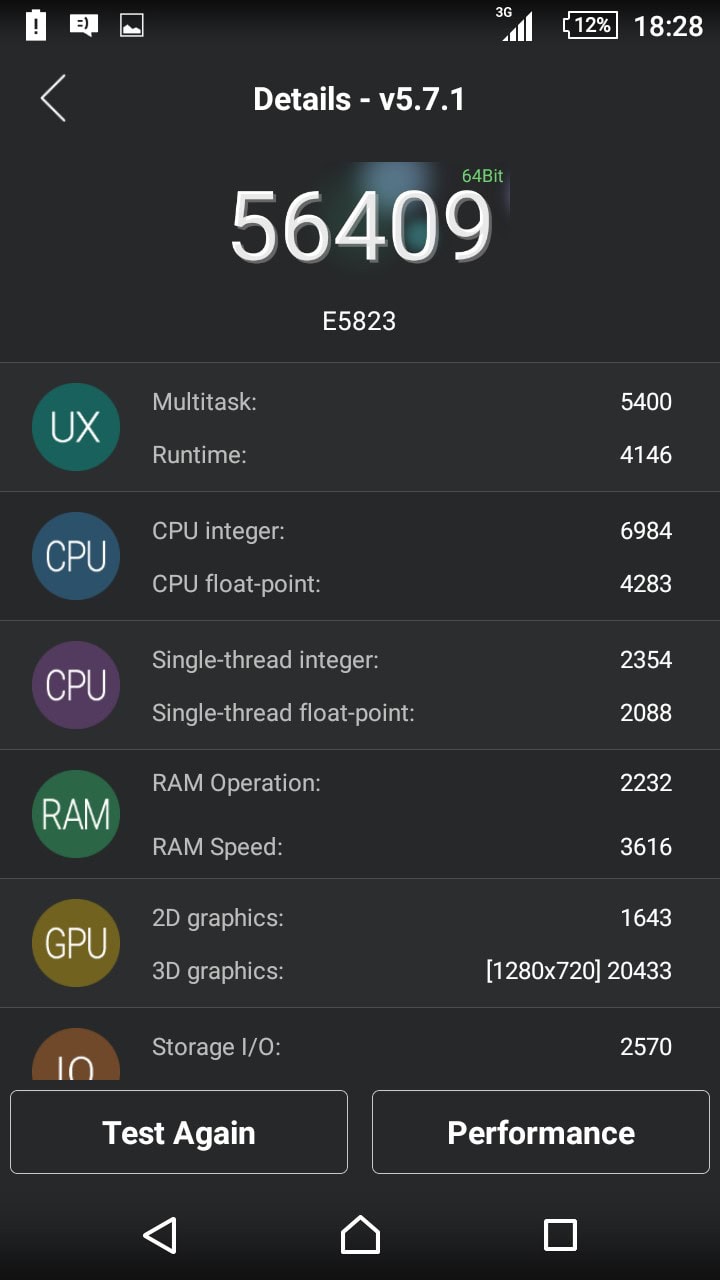This screenshot has height=1280, width=720.
Task: Select the yellow GPU category icon
Action: point(76,943)
